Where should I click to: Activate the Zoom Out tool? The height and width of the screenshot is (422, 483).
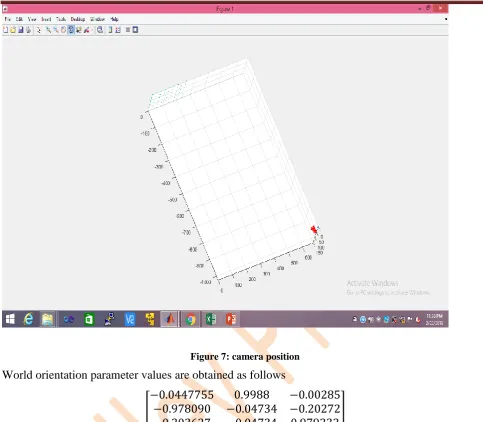point(56,30)
